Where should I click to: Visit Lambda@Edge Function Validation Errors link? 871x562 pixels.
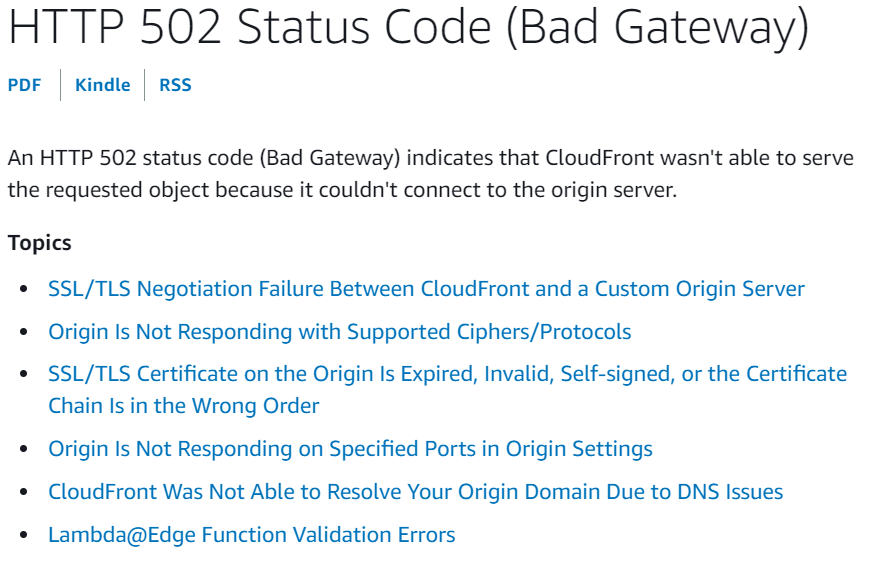[251, 535]
